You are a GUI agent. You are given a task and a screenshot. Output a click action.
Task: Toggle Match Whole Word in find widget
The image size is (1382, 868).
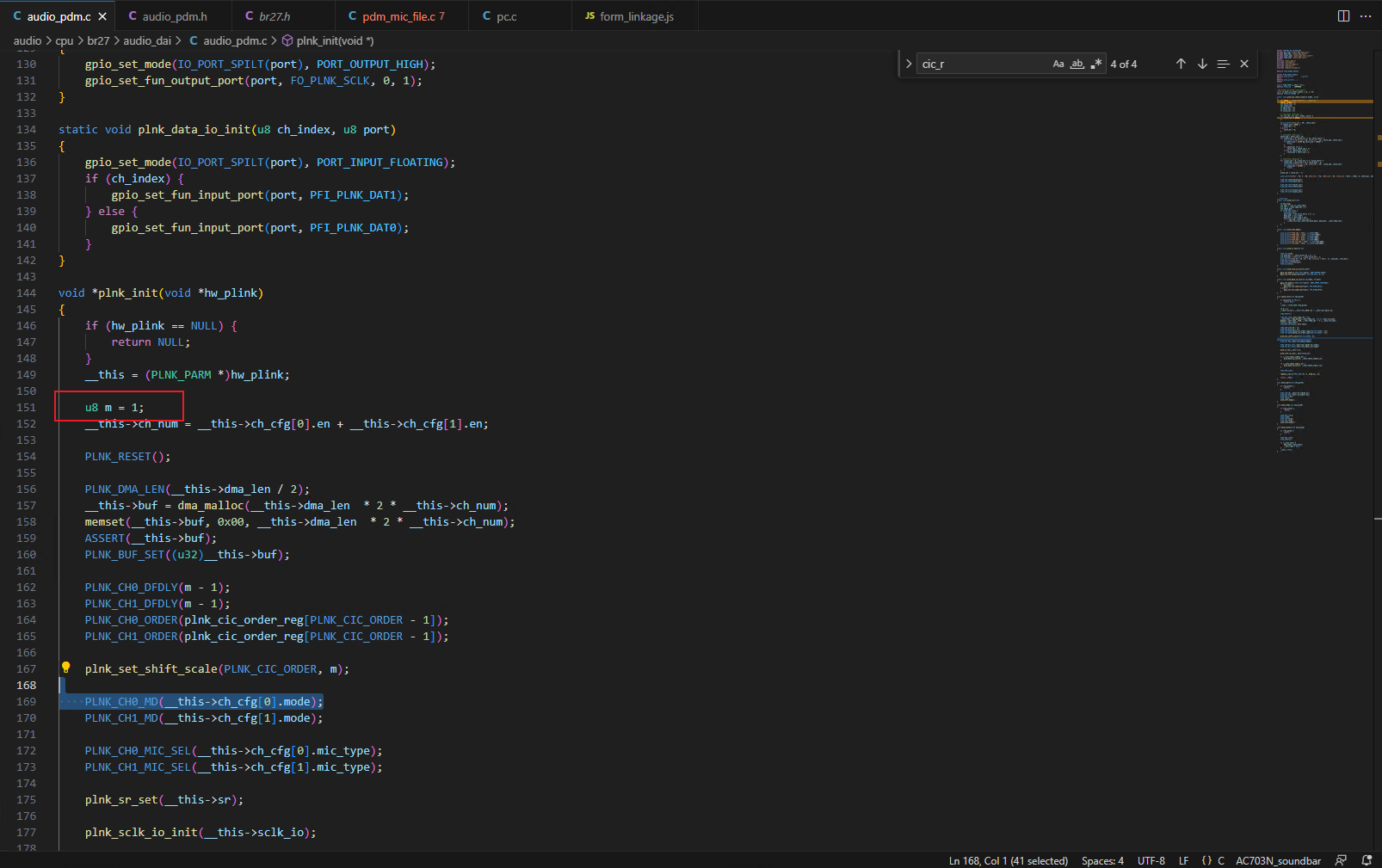coord(1077,64)
